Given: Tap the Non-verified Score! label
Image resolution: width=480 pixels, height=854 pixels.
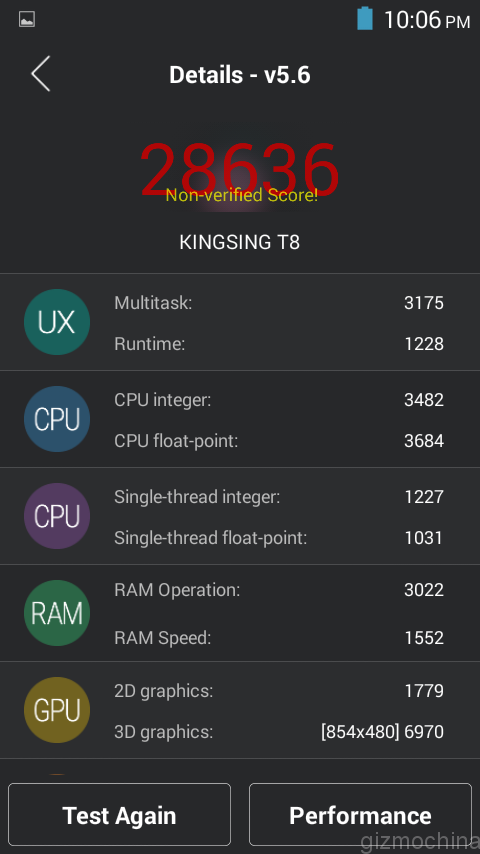Looking at the screenshot, I should pyautogui.click(x=241, y=195).
